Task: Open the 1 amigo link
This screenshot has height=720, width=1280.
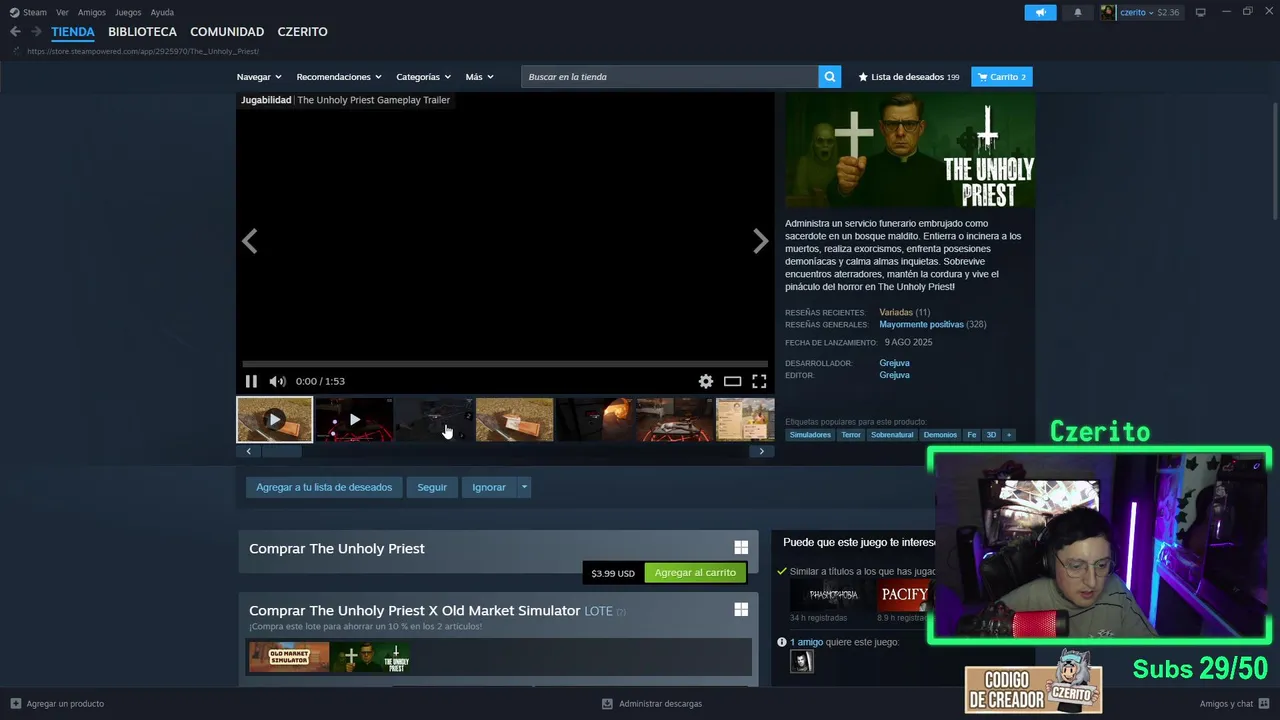Action: pos(806,642)
